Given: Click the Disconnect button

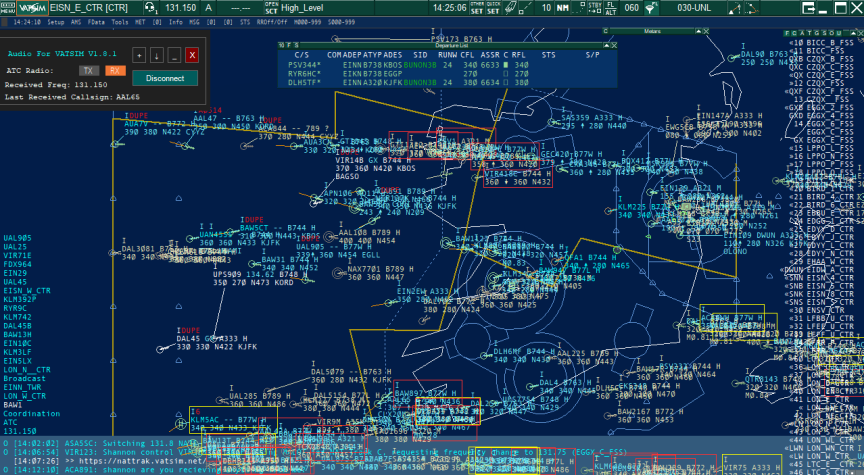Looking at the screenshot, I should point(165,78).
